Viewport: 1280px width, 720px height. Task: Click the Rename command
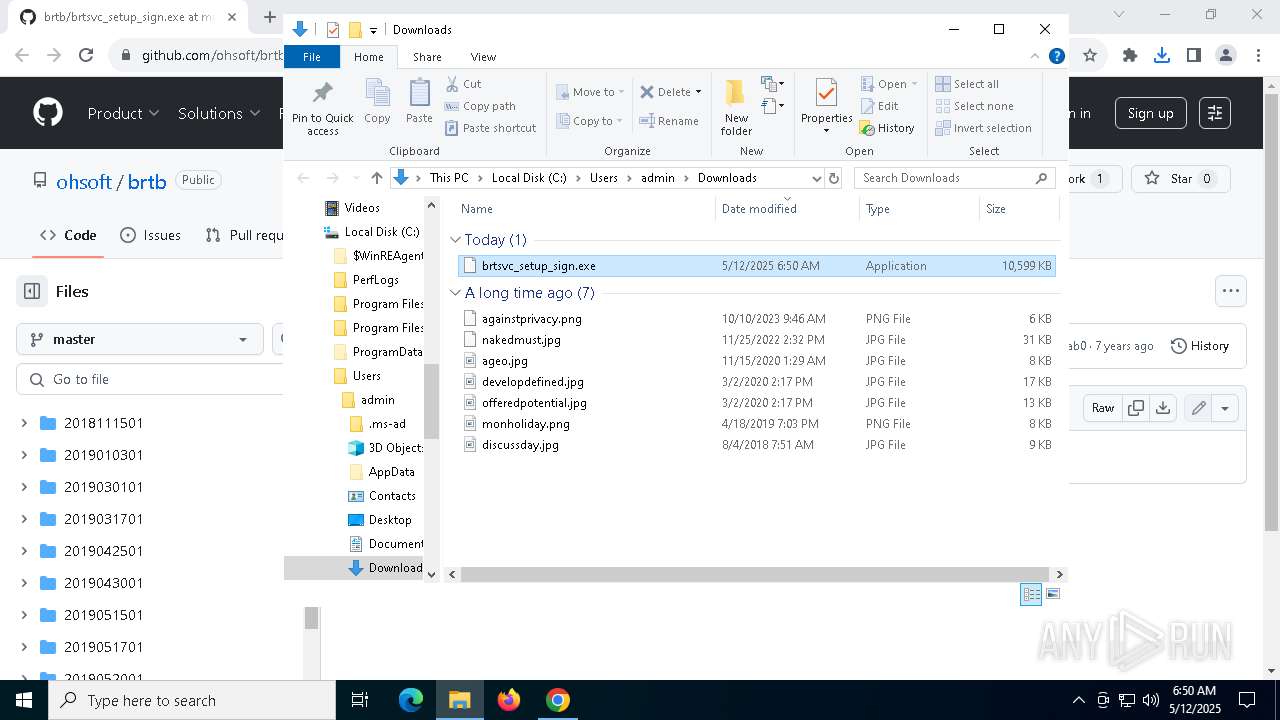669,121
